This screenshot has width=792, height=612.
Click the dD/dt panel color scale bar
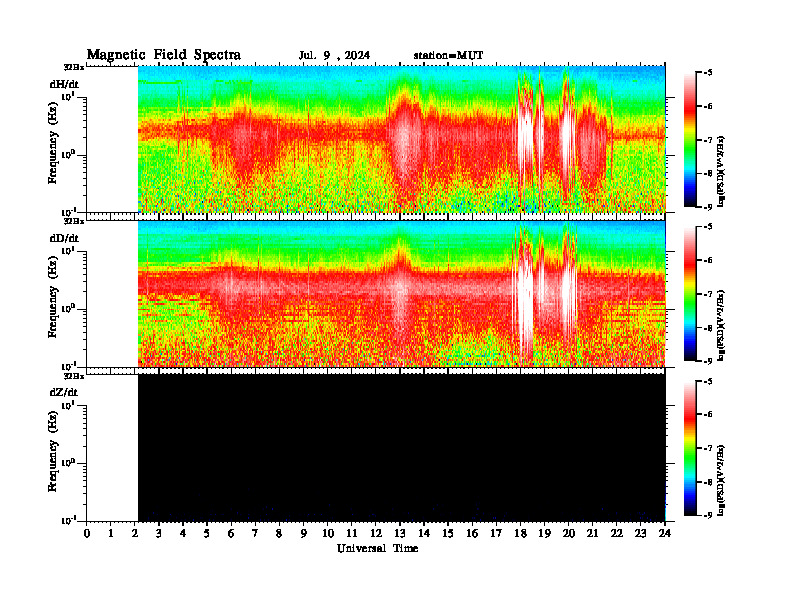690,293
